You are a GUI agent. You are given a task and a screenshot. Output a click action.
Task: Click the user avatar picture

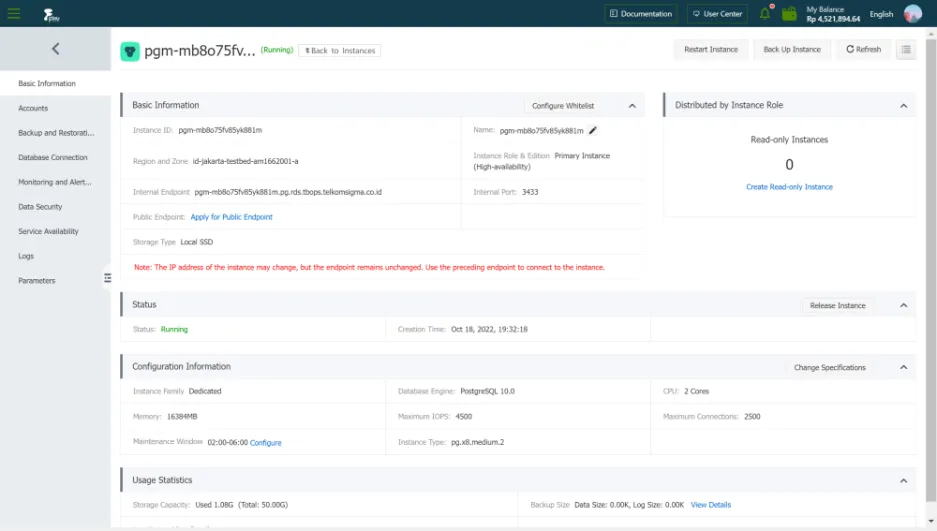click(x=912, y=14)
